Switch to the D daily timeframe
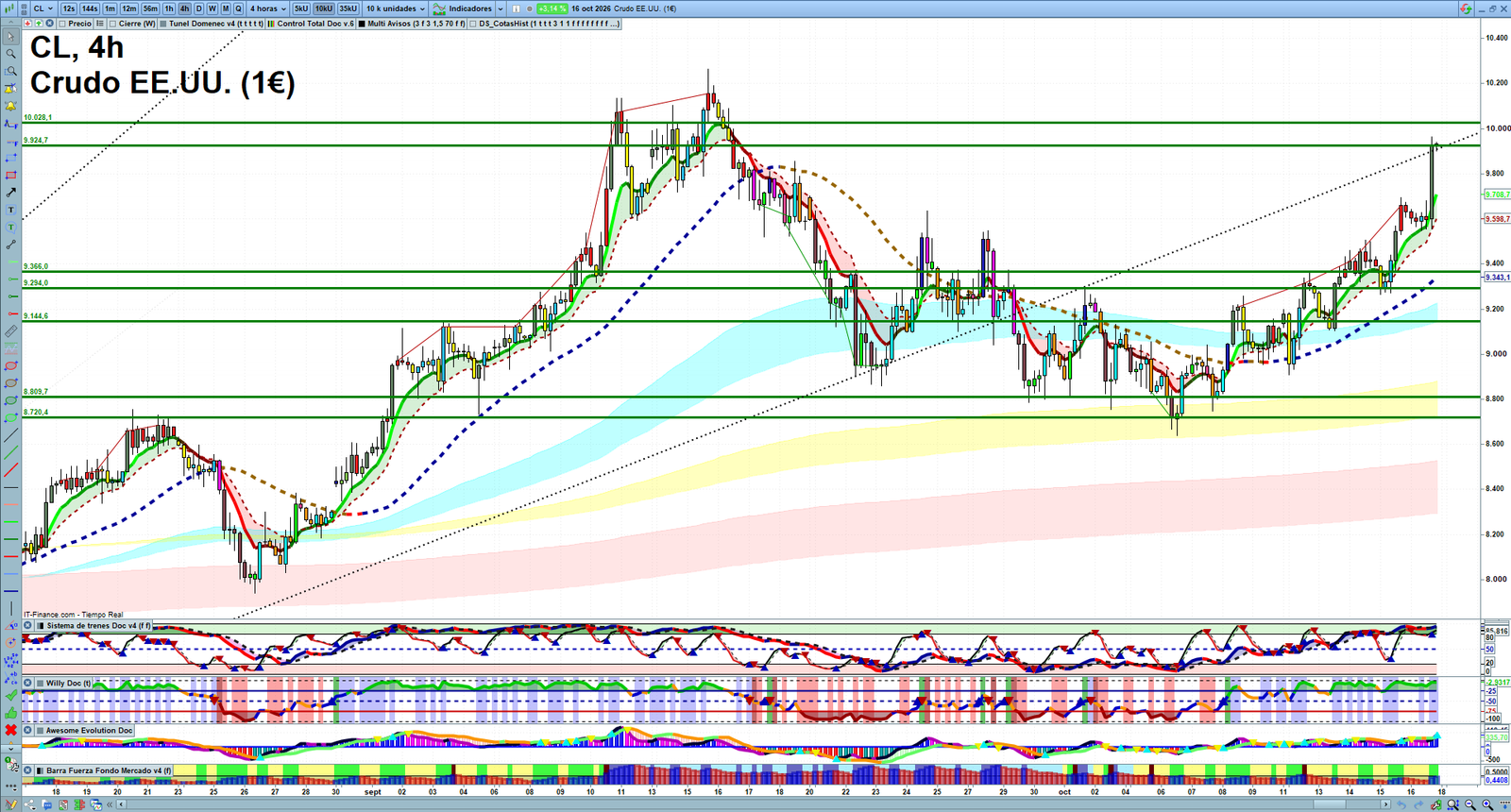This screenshot has width=1511, height=812. click(x=198, y=8)
